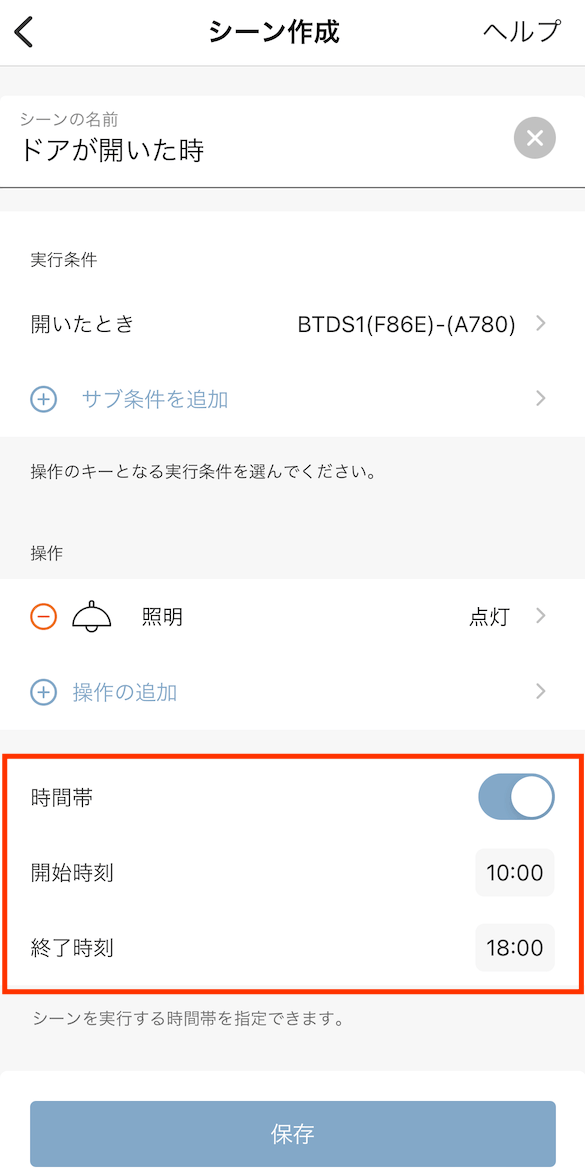
Task: Open ヘルプ in the top bar
Action: [x=521, y=32]
